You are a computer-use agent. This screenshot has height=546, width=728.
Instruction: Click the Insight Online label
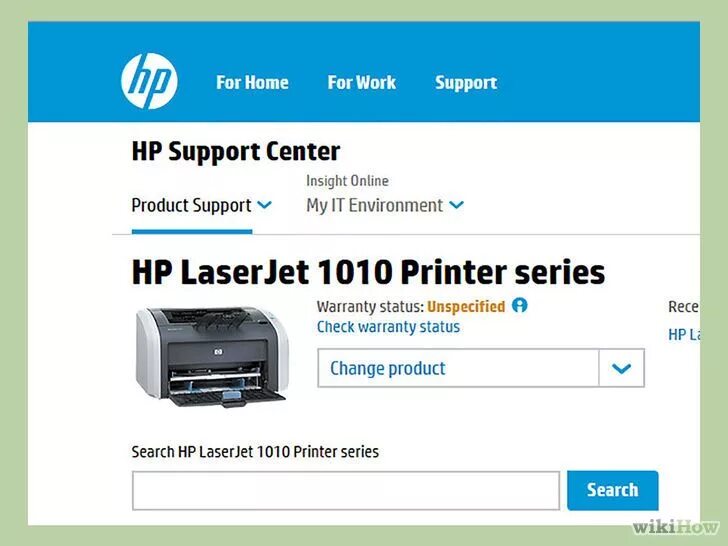347,181
